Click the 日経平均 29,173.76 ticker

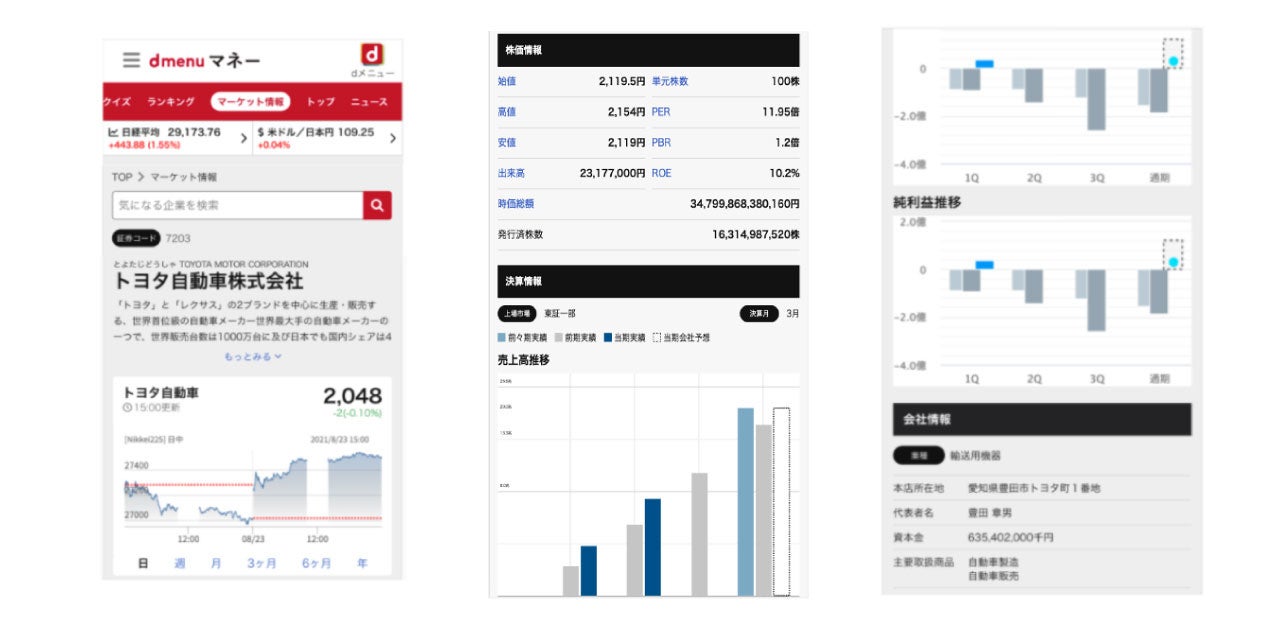pyautogui.click(x=164, y=132)
